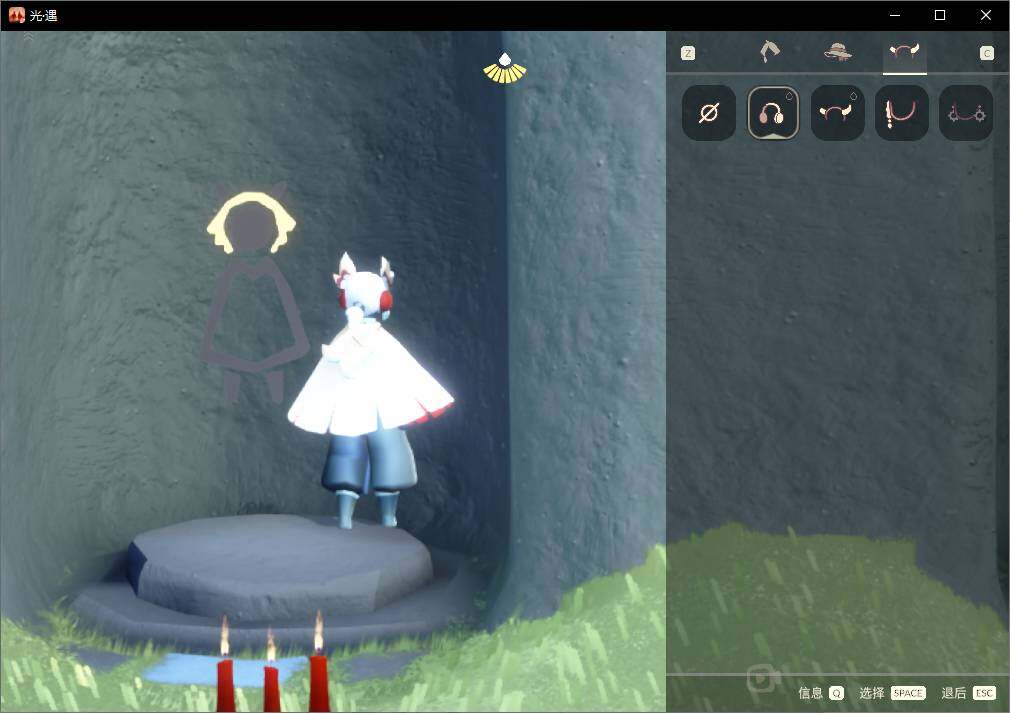
Task: Click the 光遇 app icon in title bar
Action: [17, 15]
